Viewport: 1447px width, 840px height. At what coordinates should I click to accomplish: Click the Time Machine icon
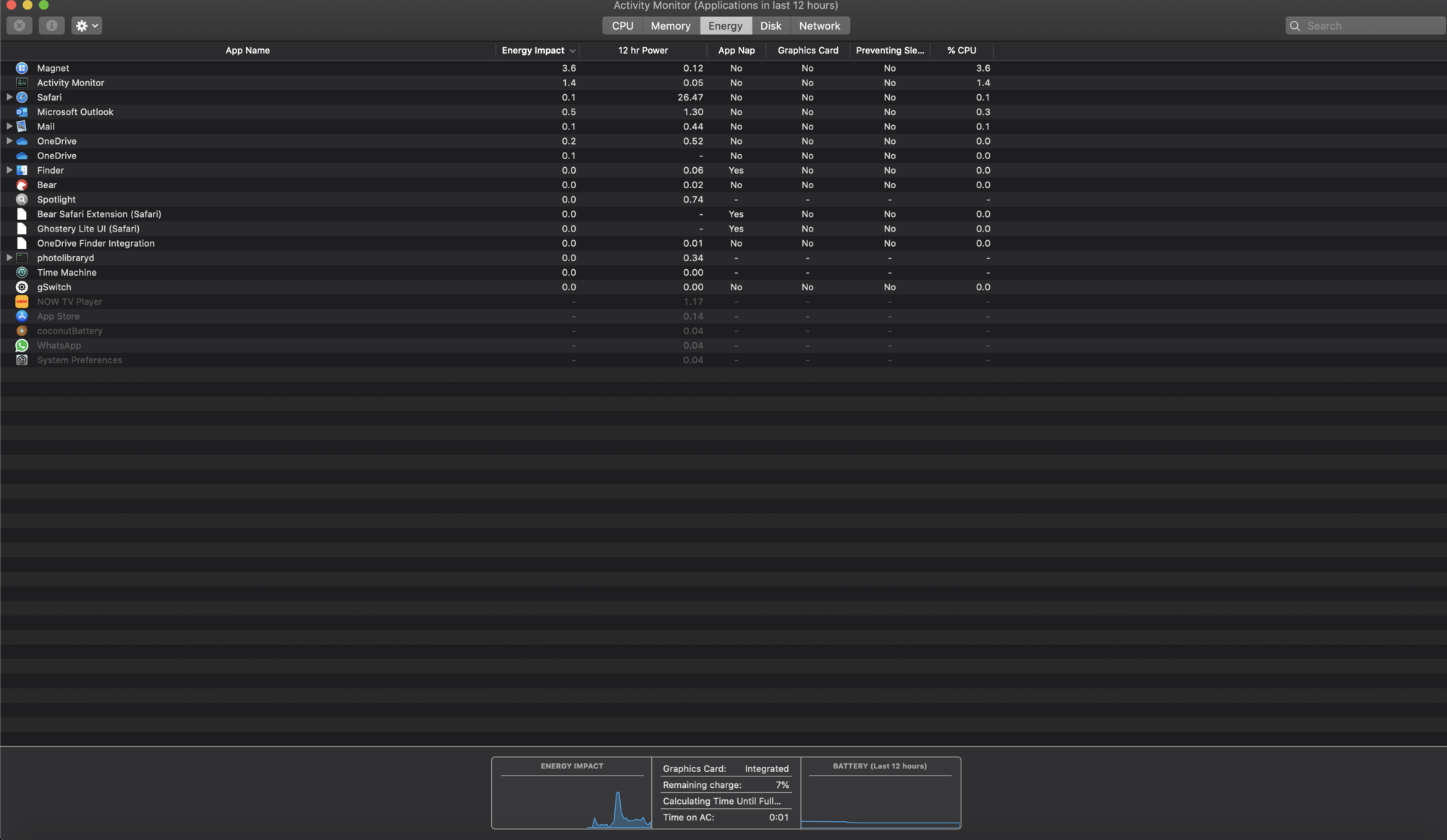(x=22, y=273)
